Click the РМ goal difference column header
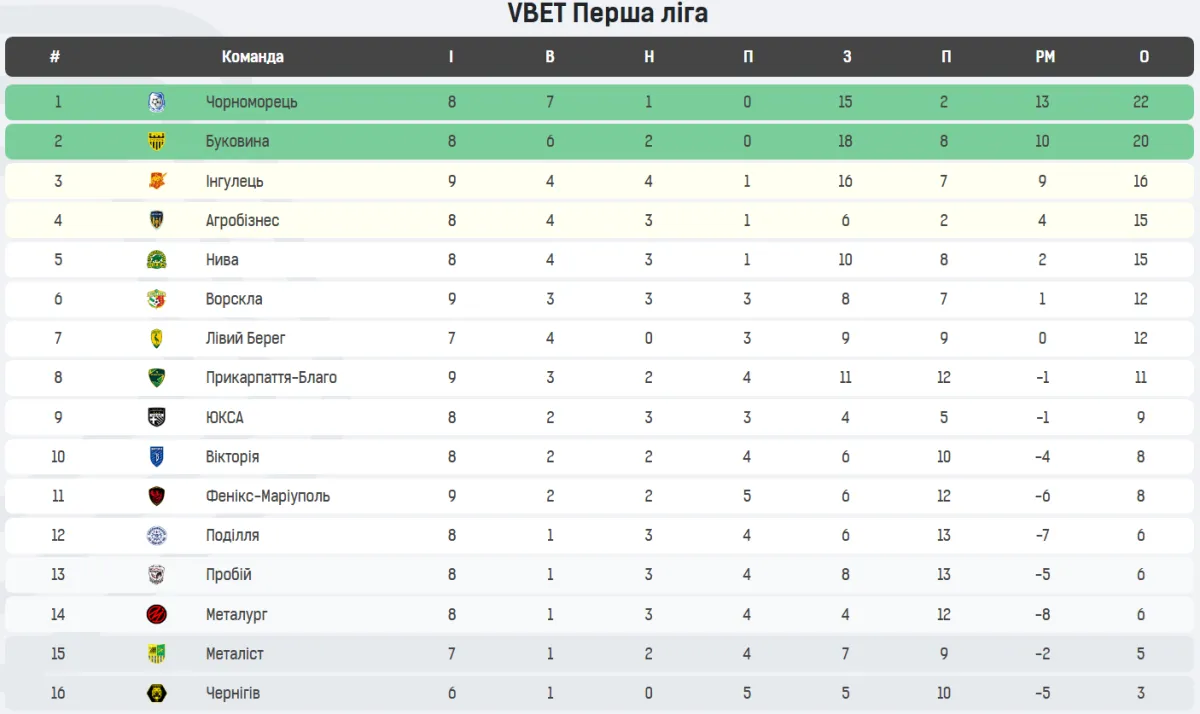This screenshot has width=1200, height=714. point(1044,57)
